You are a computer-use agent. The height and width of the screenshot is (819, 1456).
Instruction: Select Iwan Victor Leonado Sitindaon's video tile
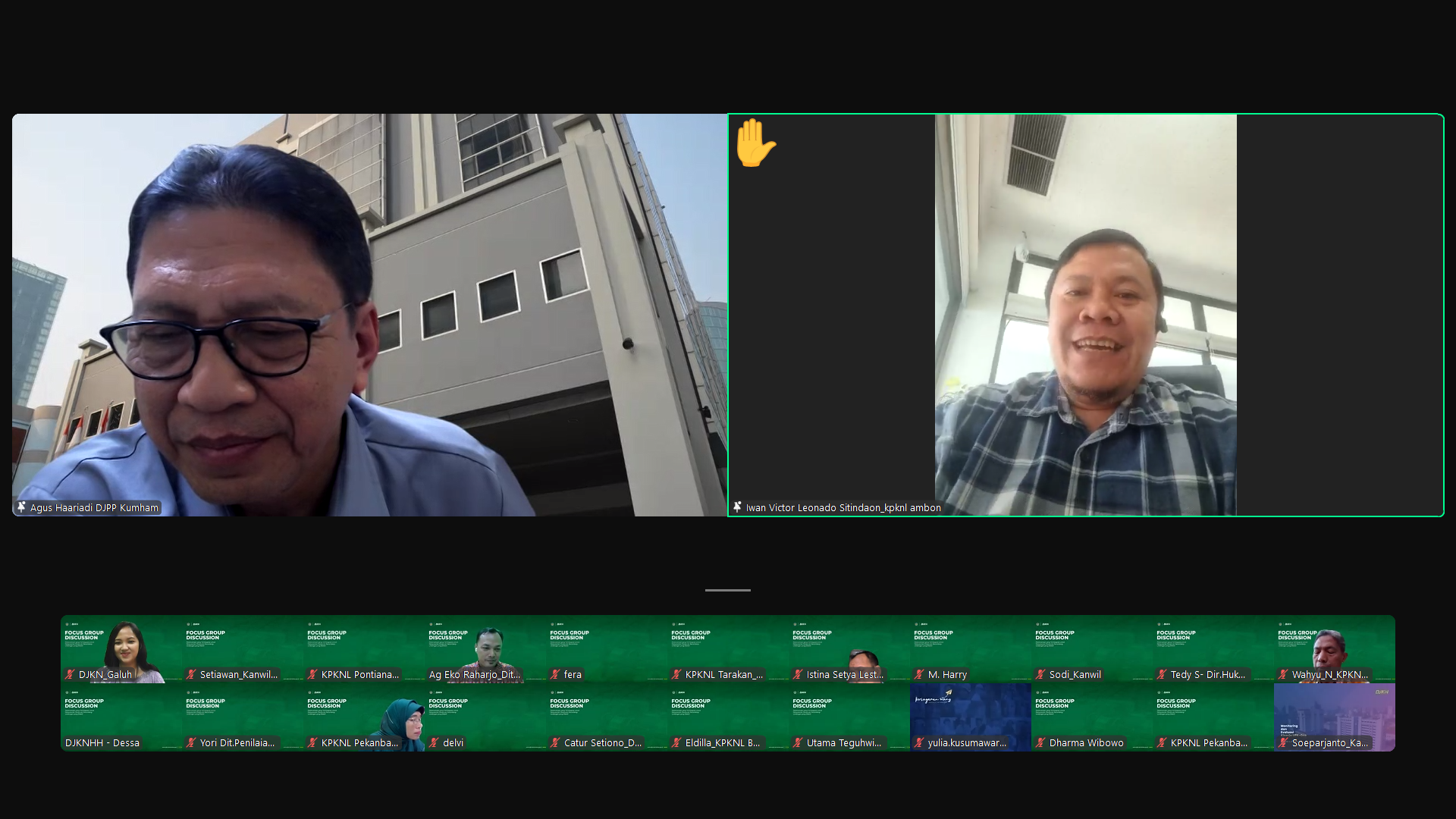1085,315
